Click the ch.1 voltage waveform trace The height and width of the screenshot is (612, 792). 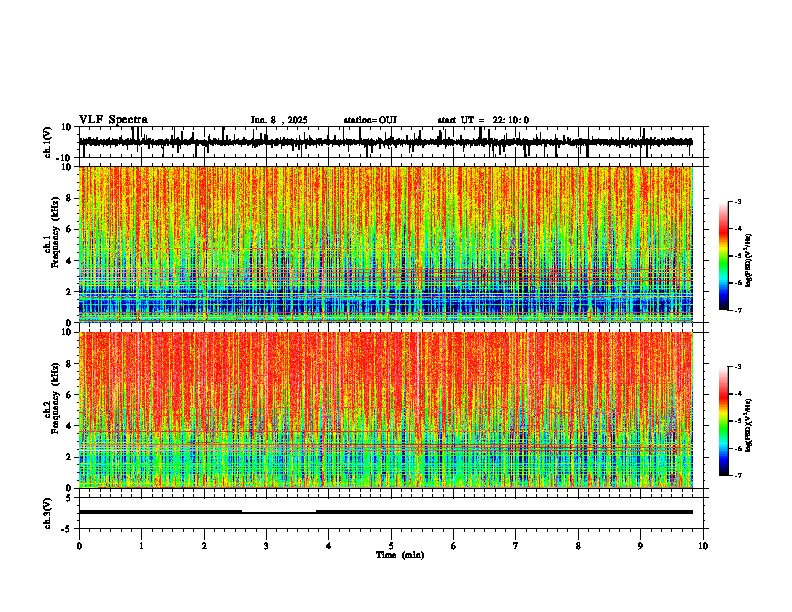[385, 142]
